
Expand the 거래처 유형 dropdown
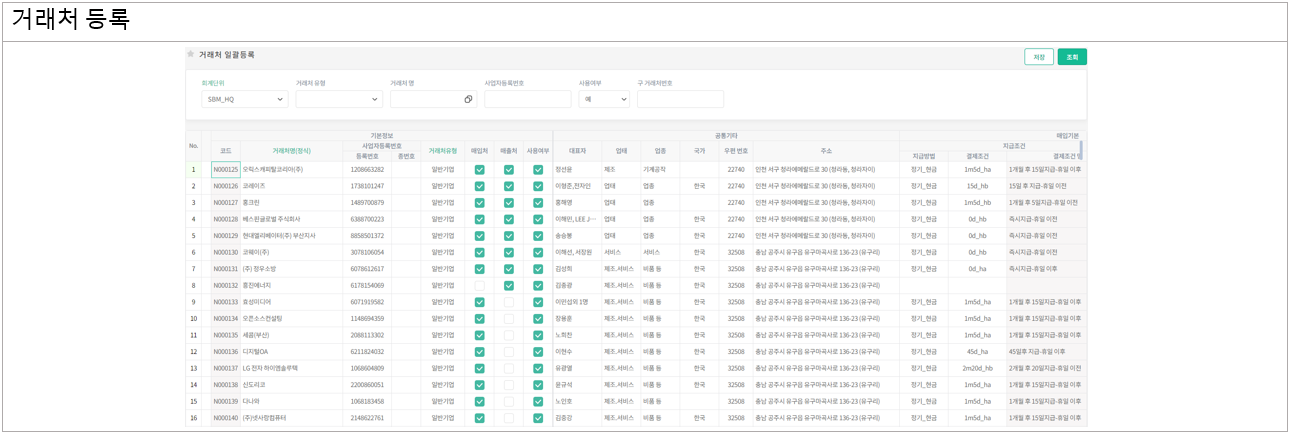(338, 100)
